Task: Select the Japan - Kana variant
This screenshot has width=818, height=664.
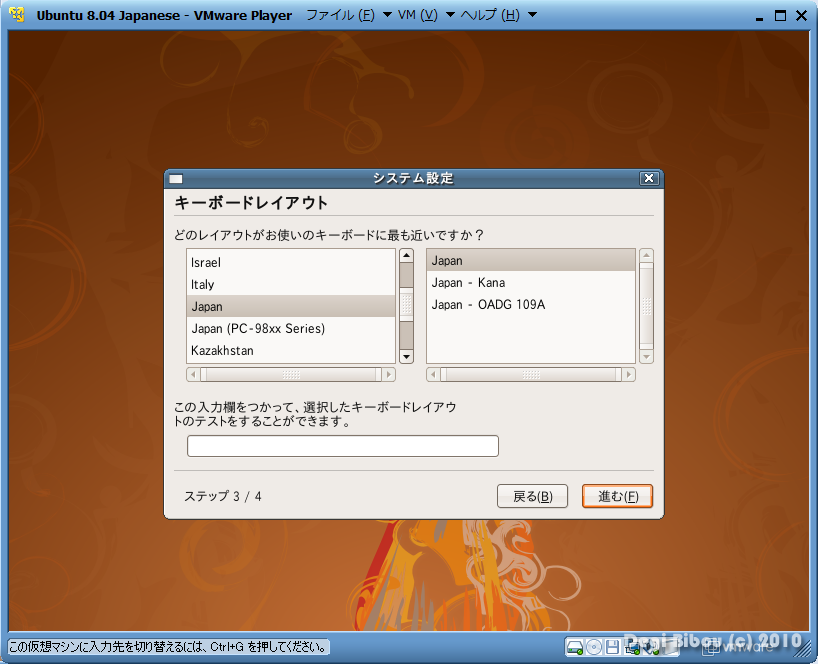Action: pyautogui.click(x=531, y=282)
